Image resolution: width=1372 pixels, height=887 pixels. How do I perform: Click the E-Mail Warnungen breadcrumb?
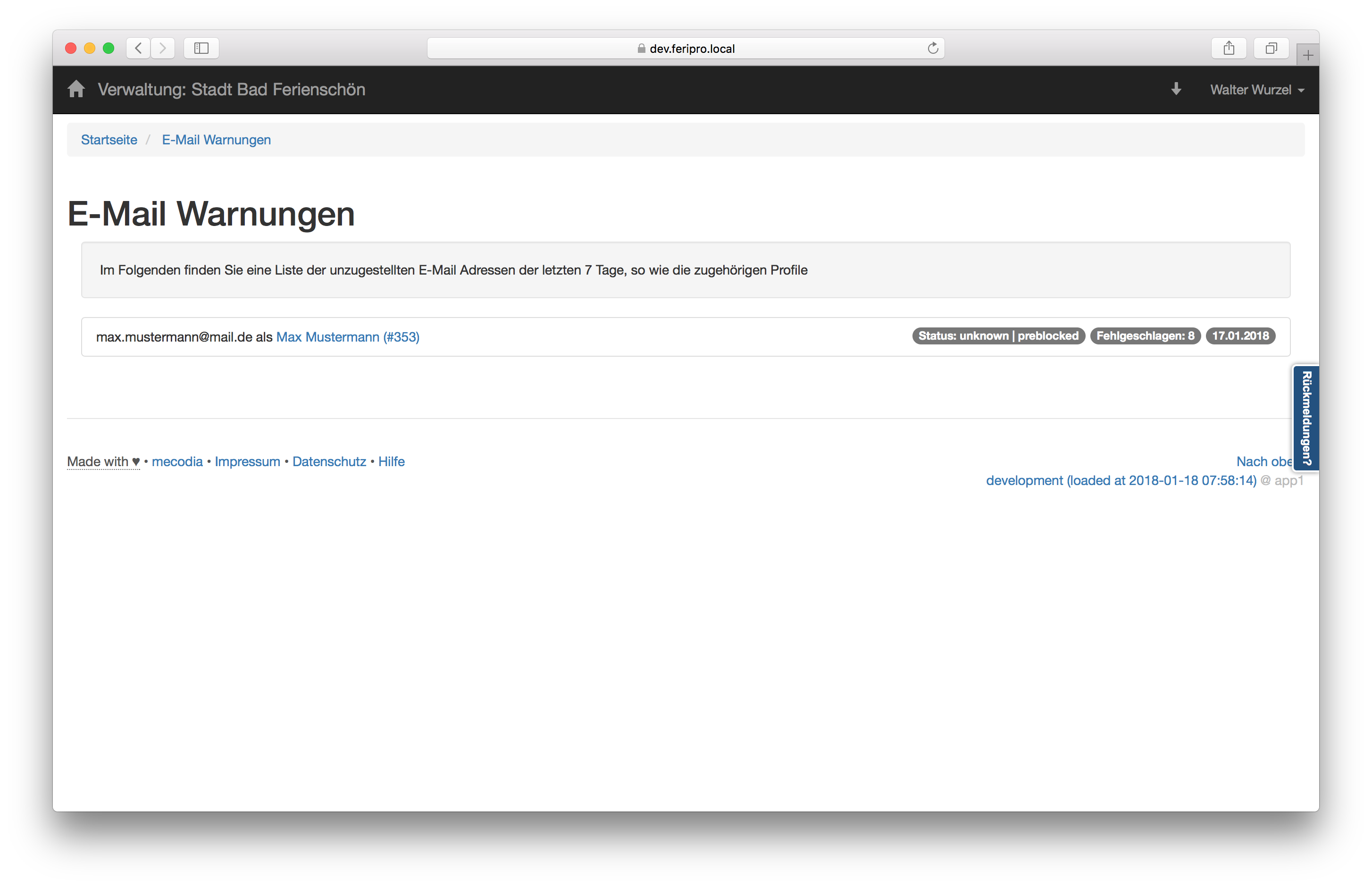point(216,140)
